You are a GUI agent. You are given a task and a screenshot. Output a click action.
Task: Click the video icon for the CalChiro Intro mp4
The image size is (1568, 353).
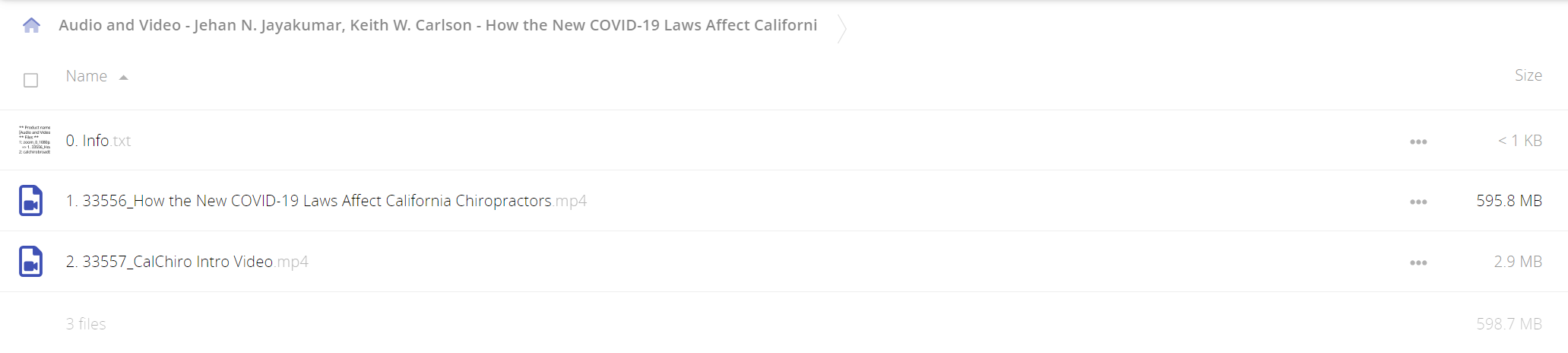click(31, 262)
